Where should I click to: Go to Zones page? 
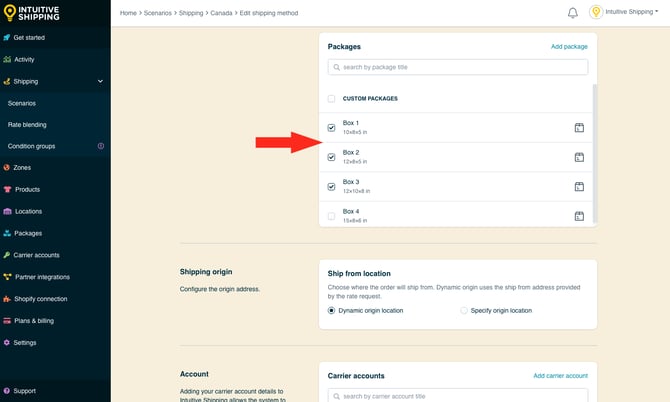22,167
